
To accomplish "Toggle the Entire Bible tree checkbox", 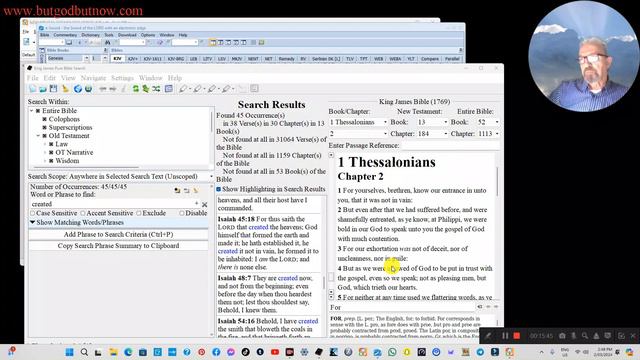I will click(x=38, y=111).
